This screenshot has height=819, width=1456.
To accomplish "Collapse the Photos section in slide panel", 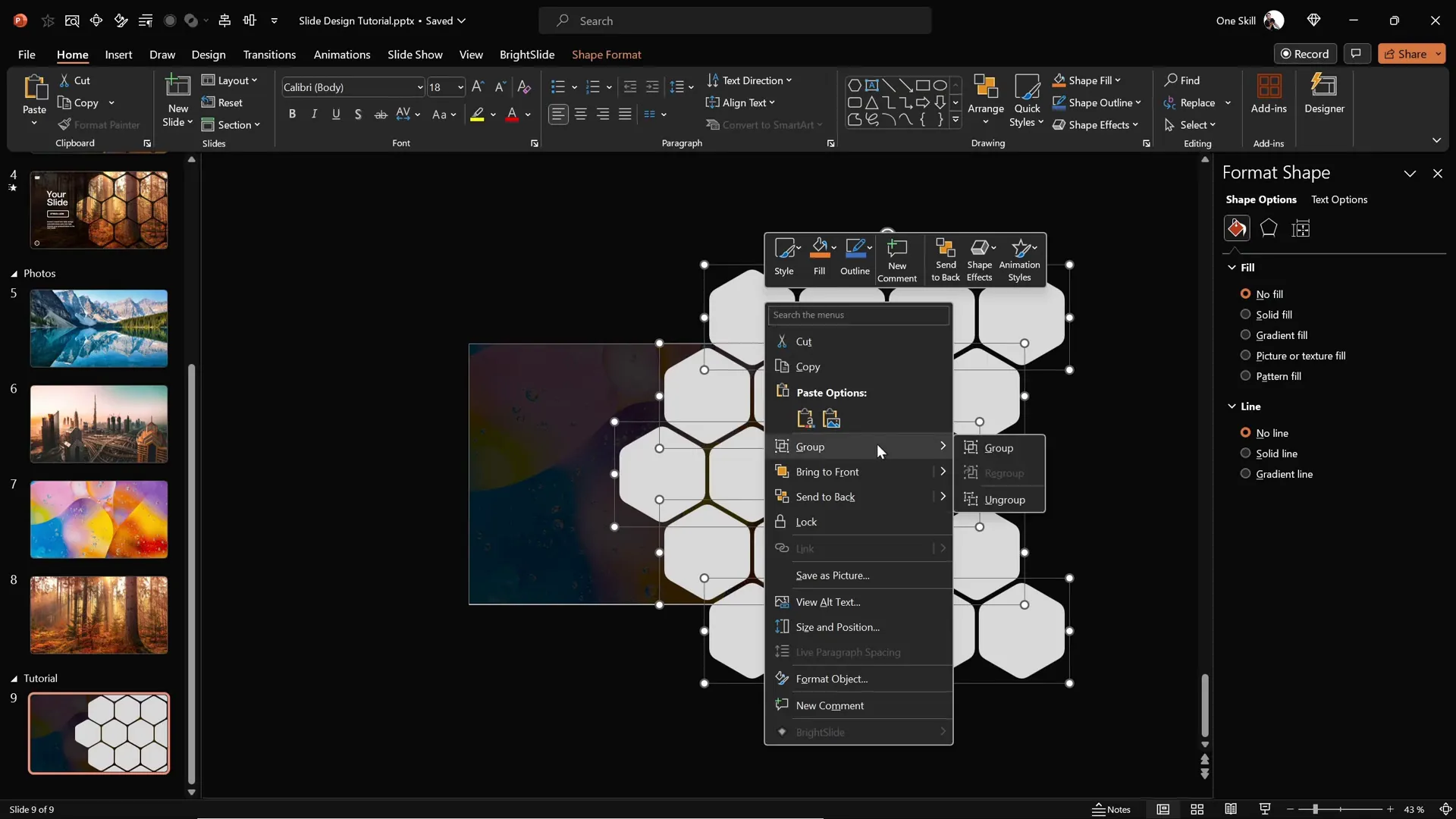I will (x=14, y=274).
